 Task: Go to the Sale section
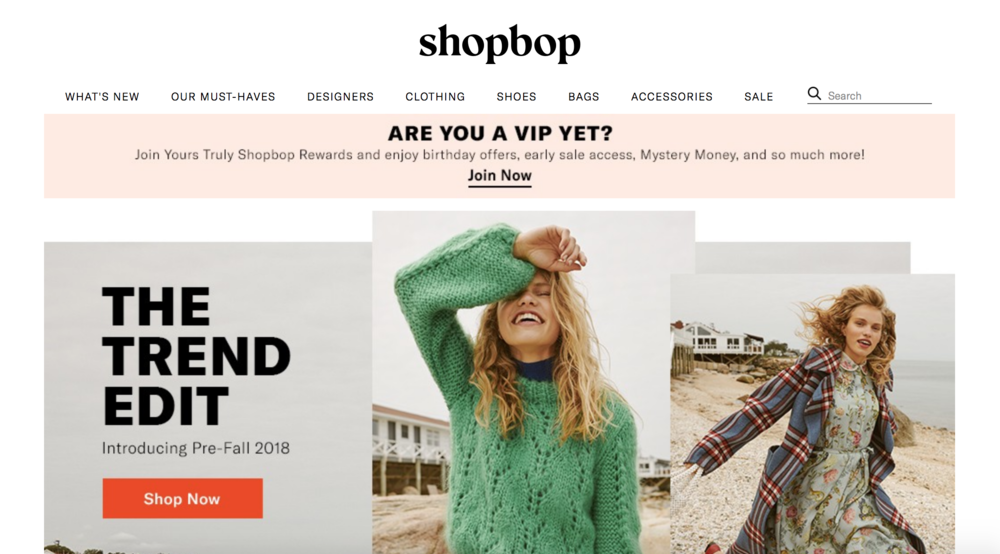pyautogui.click(x=758, y=97)
